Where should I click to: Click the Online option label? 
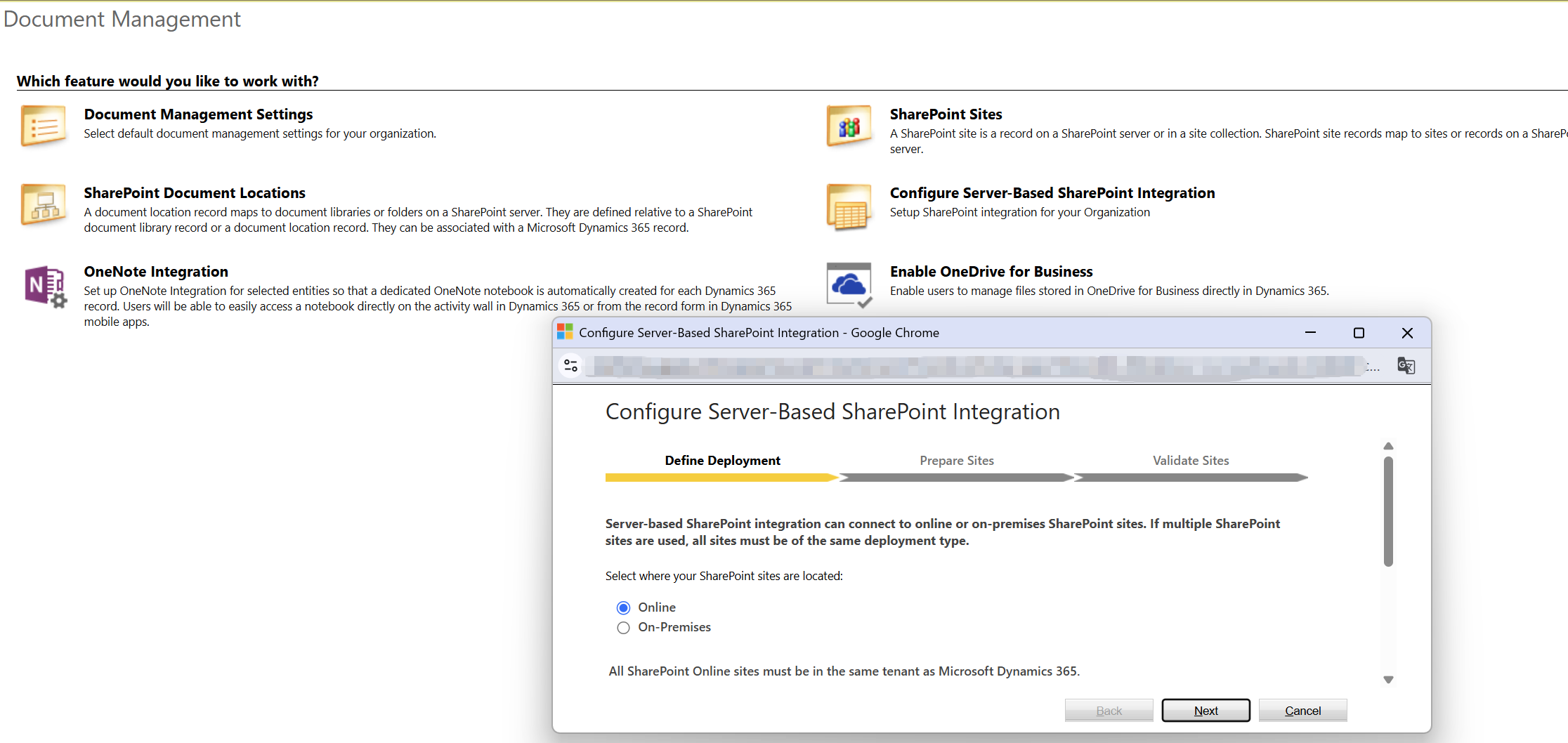(657, 607)
